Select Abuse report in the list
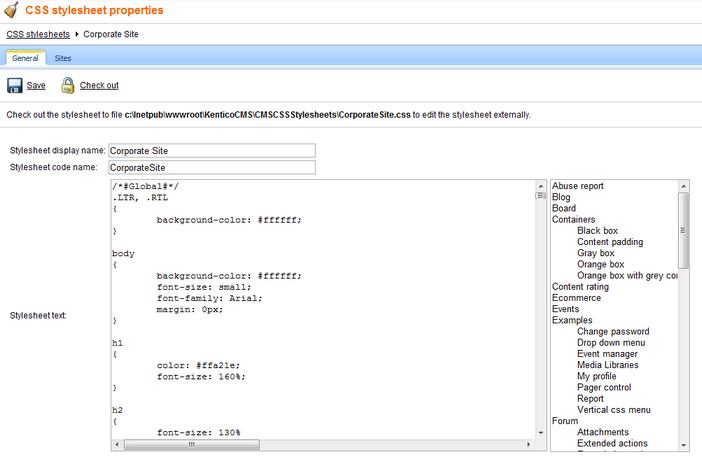The height and width of the screenshot is (462, 702). point(578,186)
